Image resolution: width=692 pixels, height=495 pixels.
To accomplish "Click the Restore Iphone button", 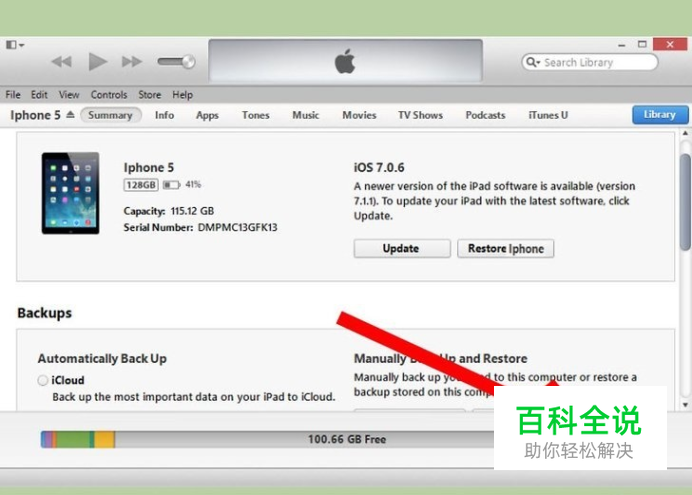I will [x=505, y=248].
